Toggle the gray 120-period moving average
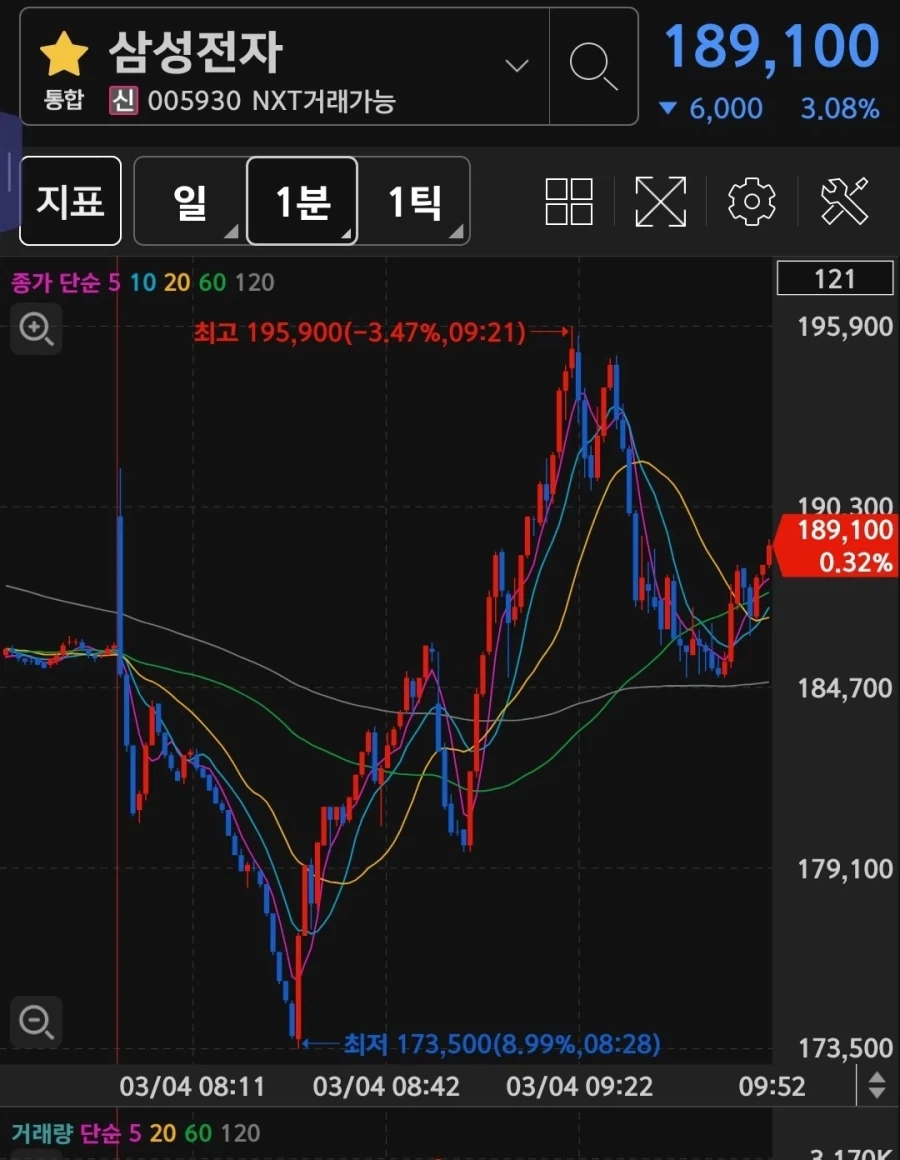 click(x=255, y=283)
